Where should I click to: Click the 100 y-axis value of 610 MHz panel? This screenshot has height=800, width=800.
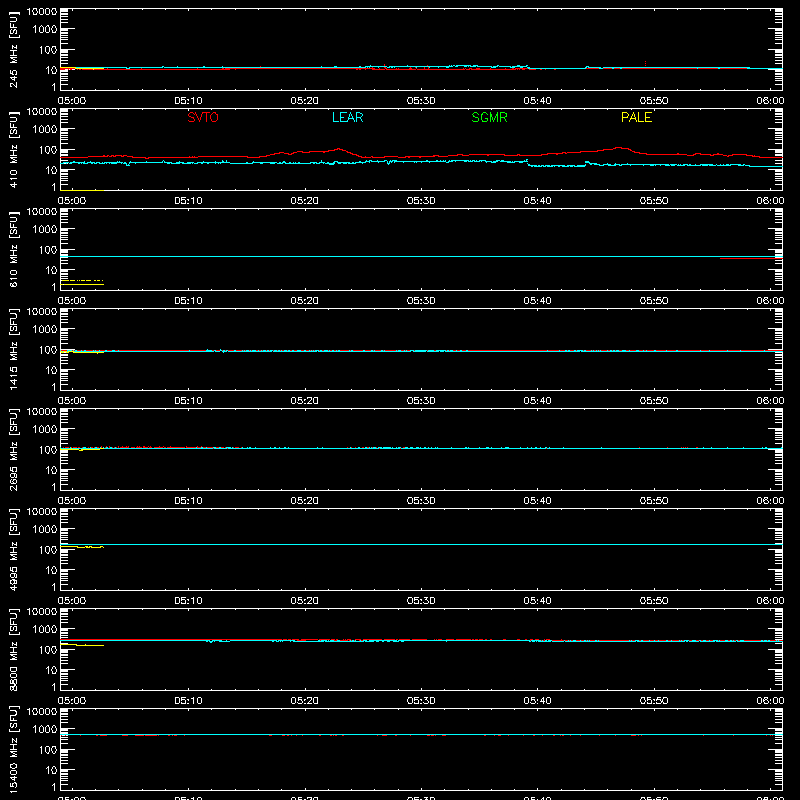click(48, 249)
